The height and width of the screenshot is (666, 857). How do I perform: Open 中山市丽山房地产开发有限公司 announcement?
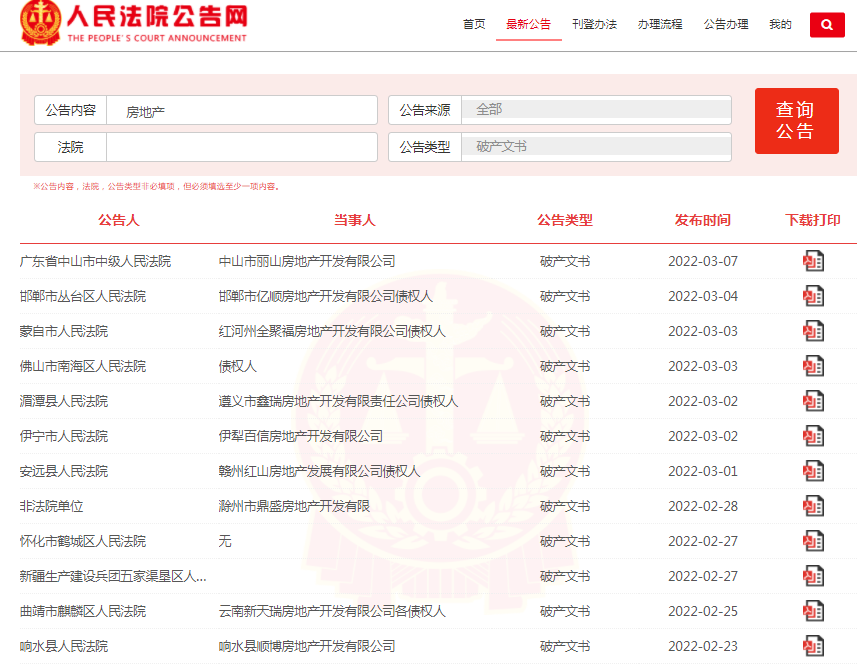coord(307,261)
